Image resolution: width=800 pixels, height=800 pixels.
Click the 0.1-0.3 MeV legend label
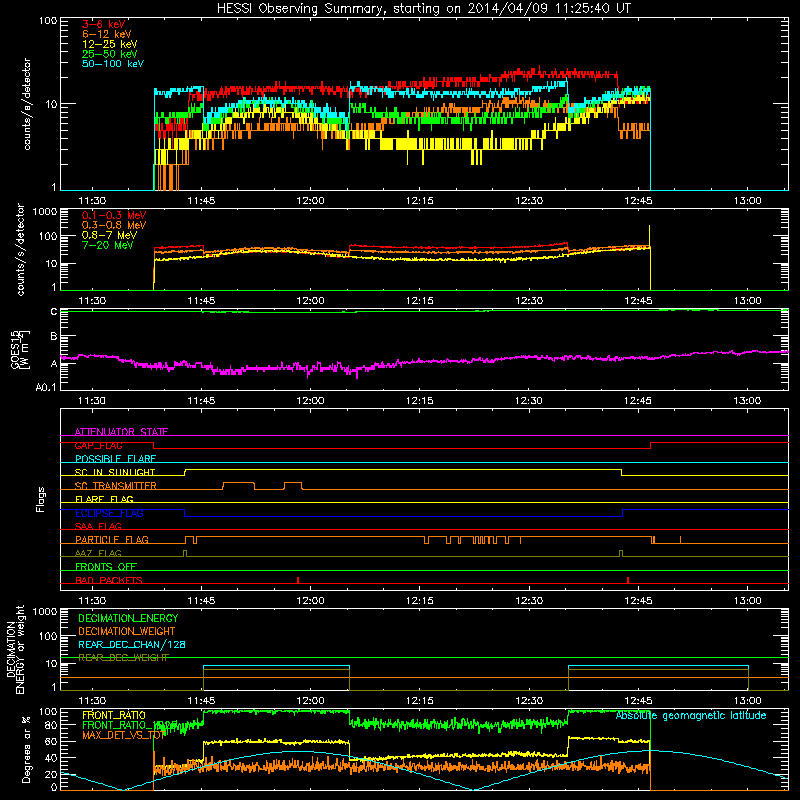[114, 215]
